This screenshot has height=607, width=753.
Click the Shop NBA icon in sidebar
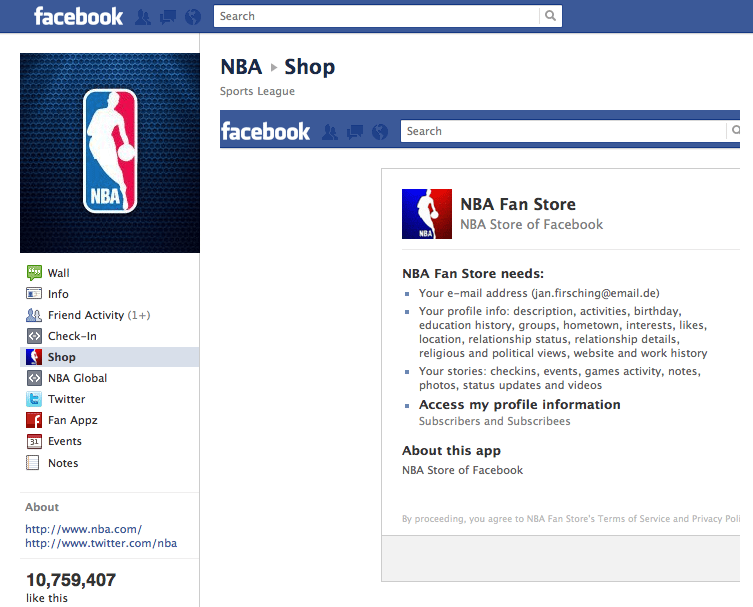click(x=34, y=357)
